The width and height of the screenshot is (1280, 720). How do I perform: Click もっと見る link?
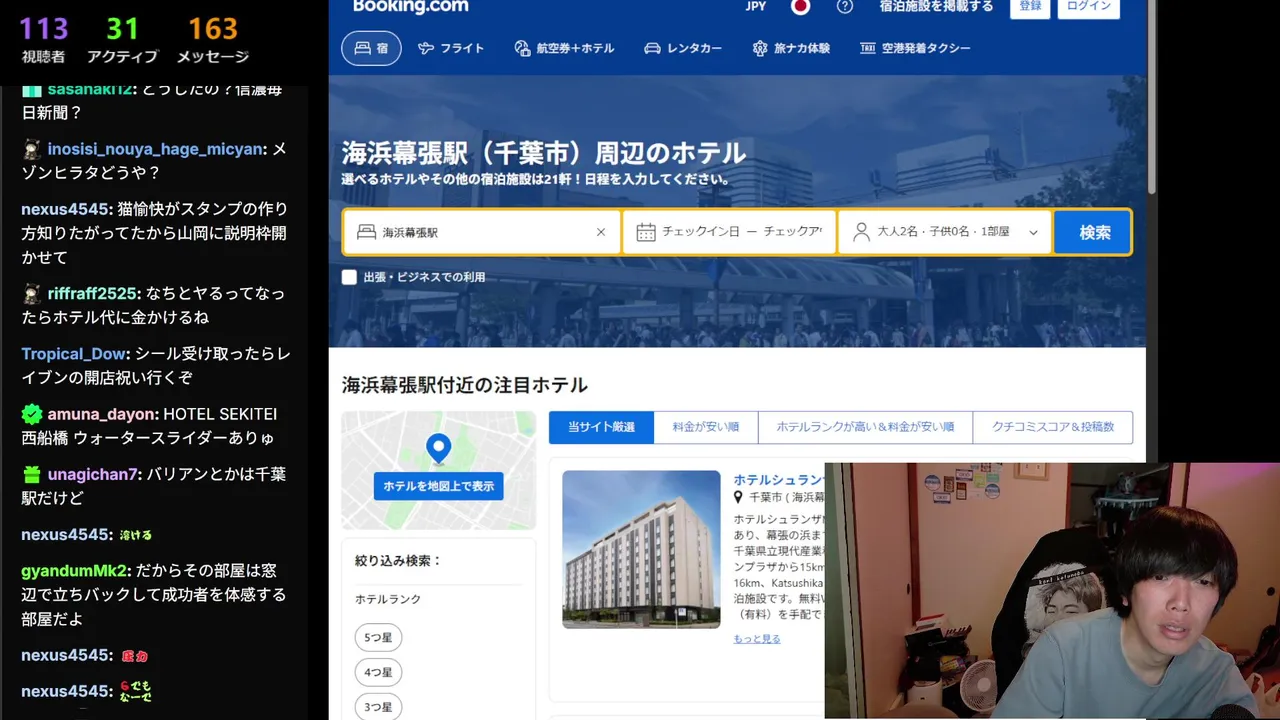pos(757,639)
